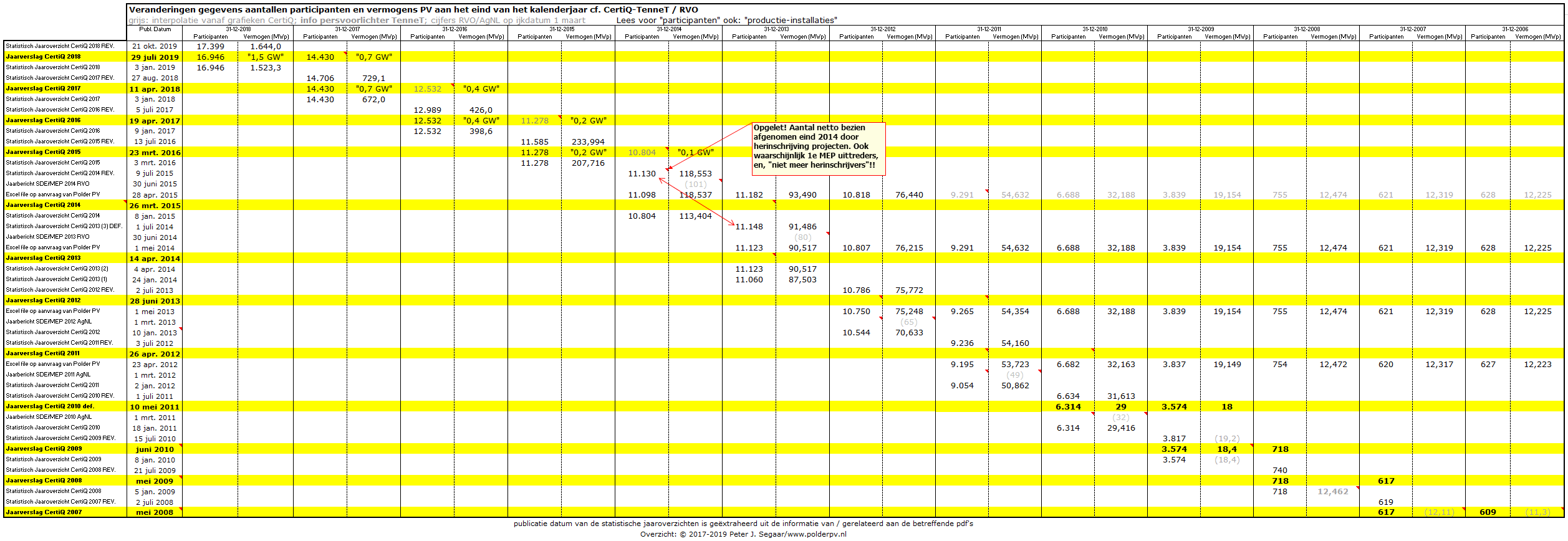1568x541 pixels.
Task: Click the capacity value 672,0
Action: pos(374,99)
